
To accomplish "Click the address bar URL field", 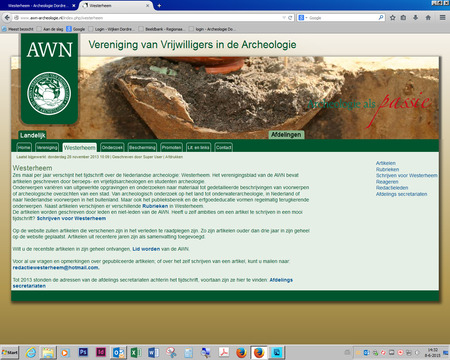I will pyautogui.click(x=150, y=18).
